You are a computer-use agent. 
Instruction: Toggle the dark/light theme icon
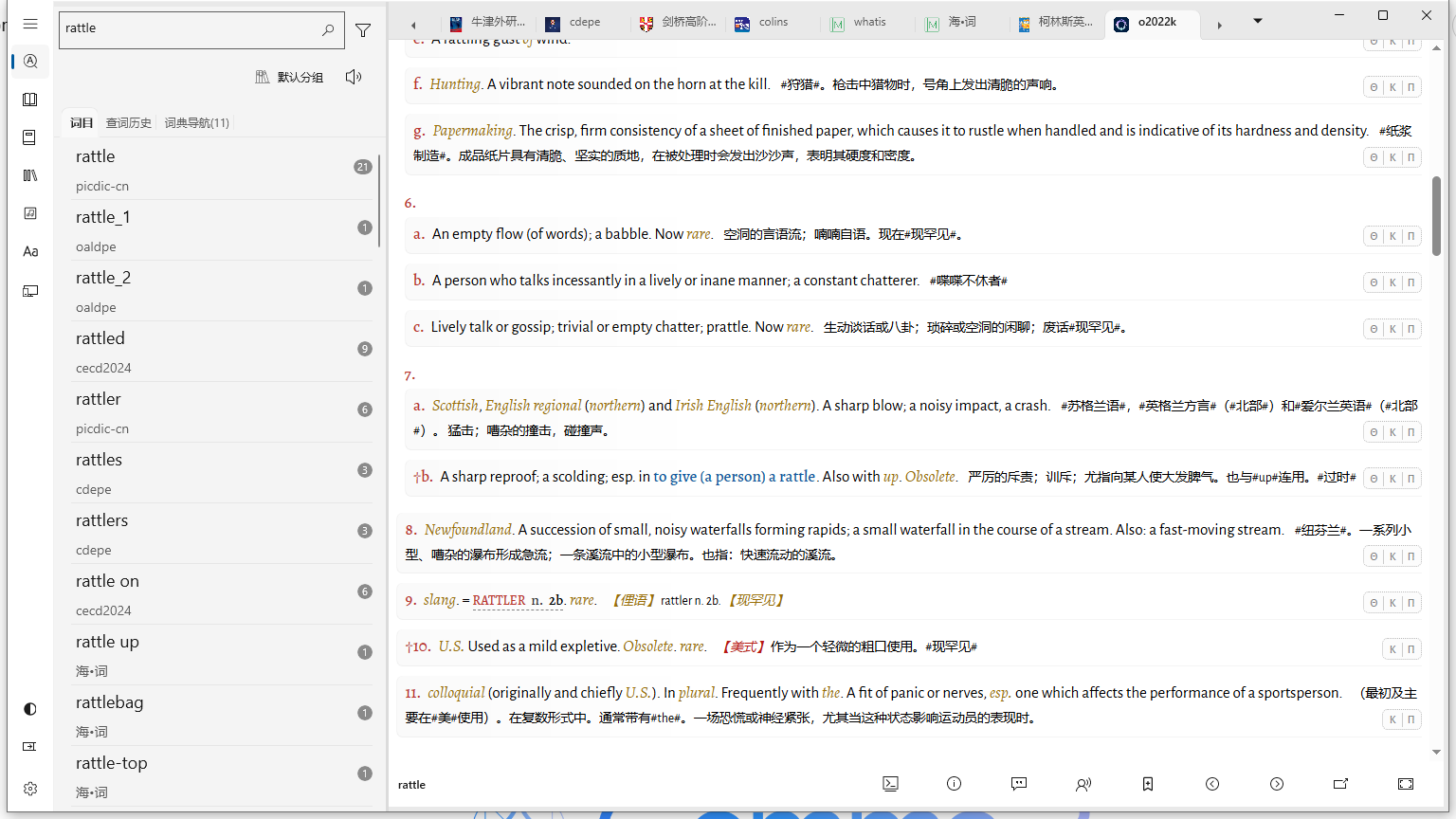[30, 709]
